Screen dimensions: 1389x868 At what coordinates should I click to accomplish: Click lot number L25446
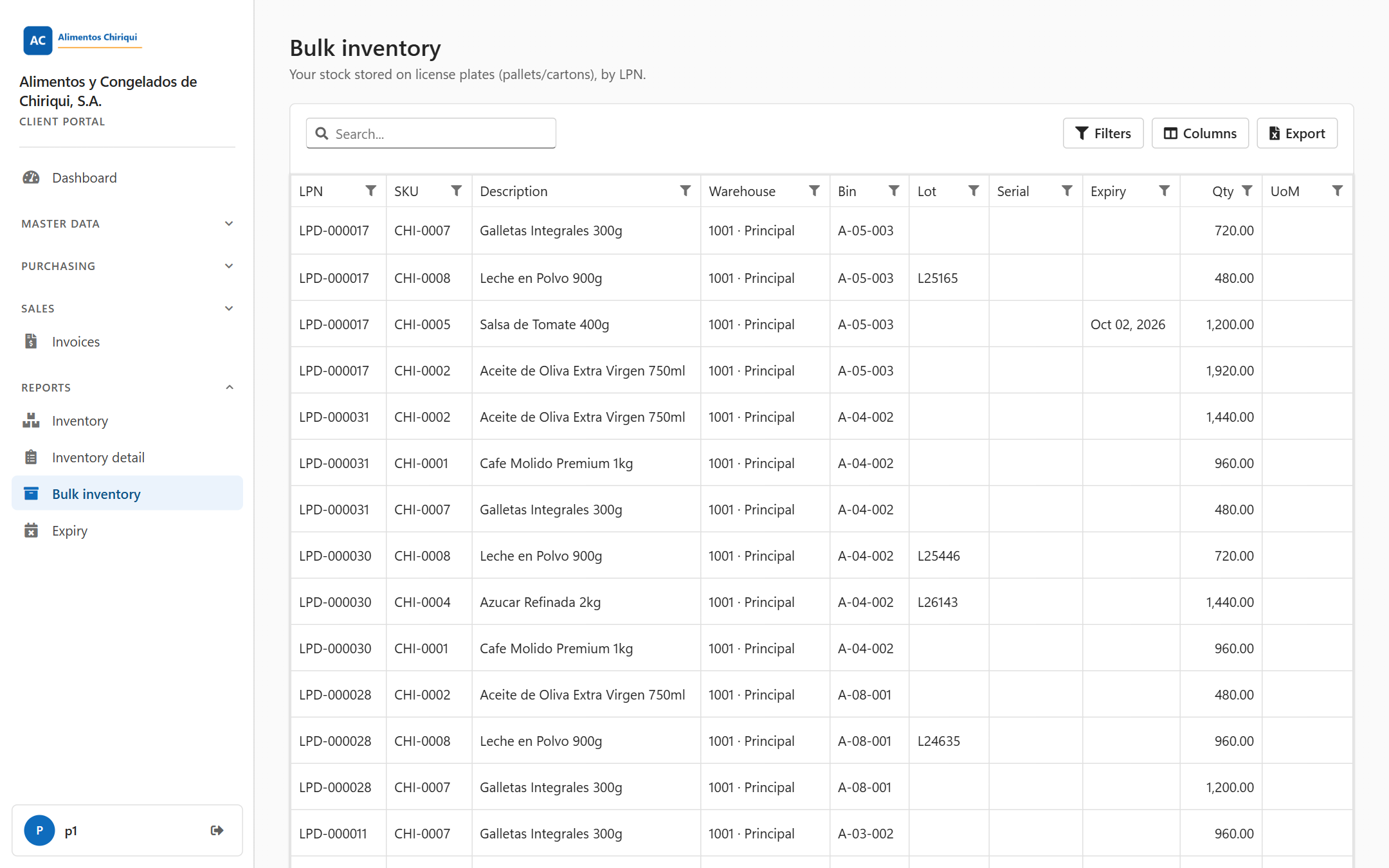(x=938, y=556)
